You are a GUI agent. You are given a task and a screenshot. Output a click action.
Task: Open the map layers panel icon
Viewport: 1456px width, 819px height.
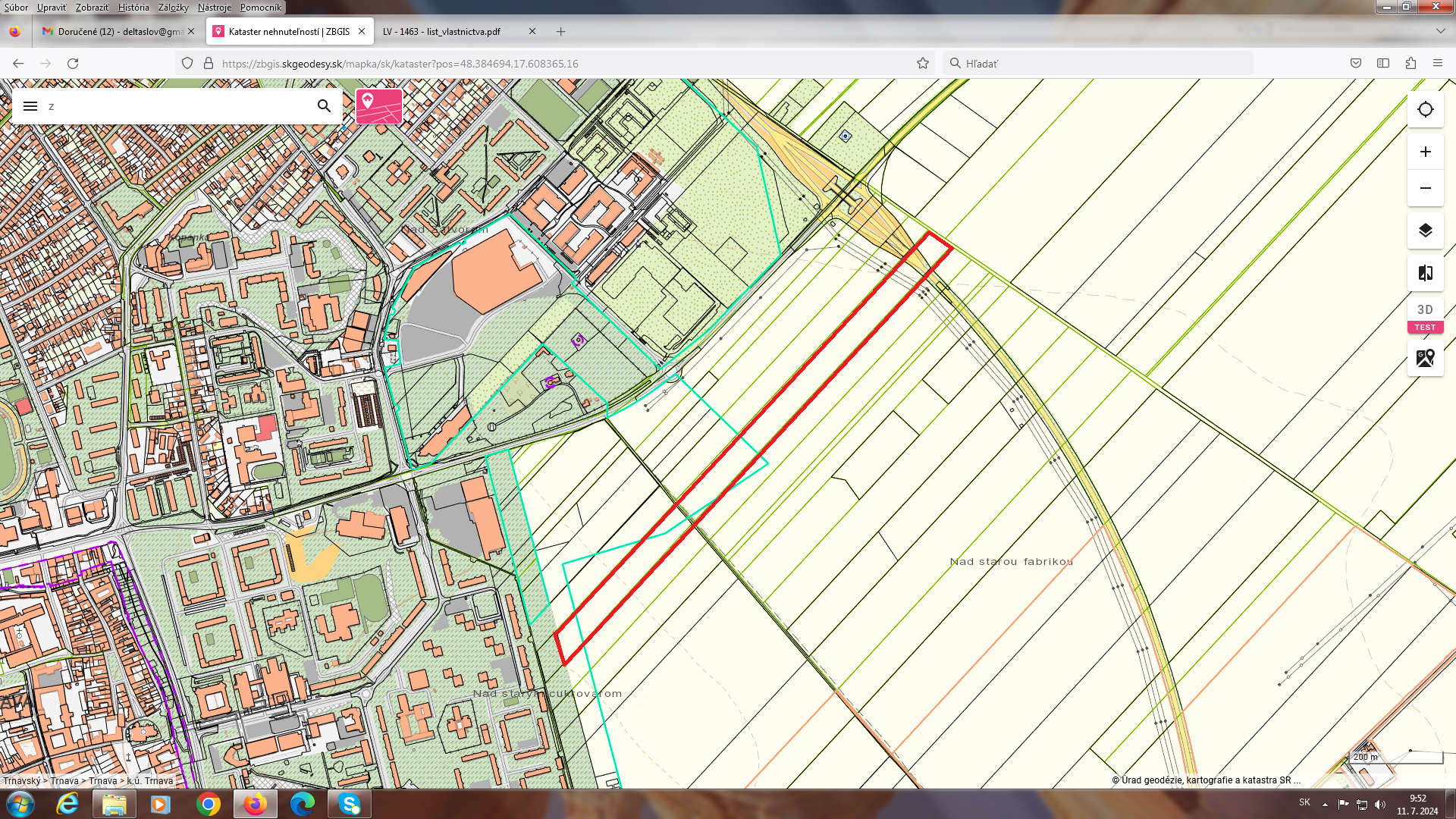pos(1425,231)
